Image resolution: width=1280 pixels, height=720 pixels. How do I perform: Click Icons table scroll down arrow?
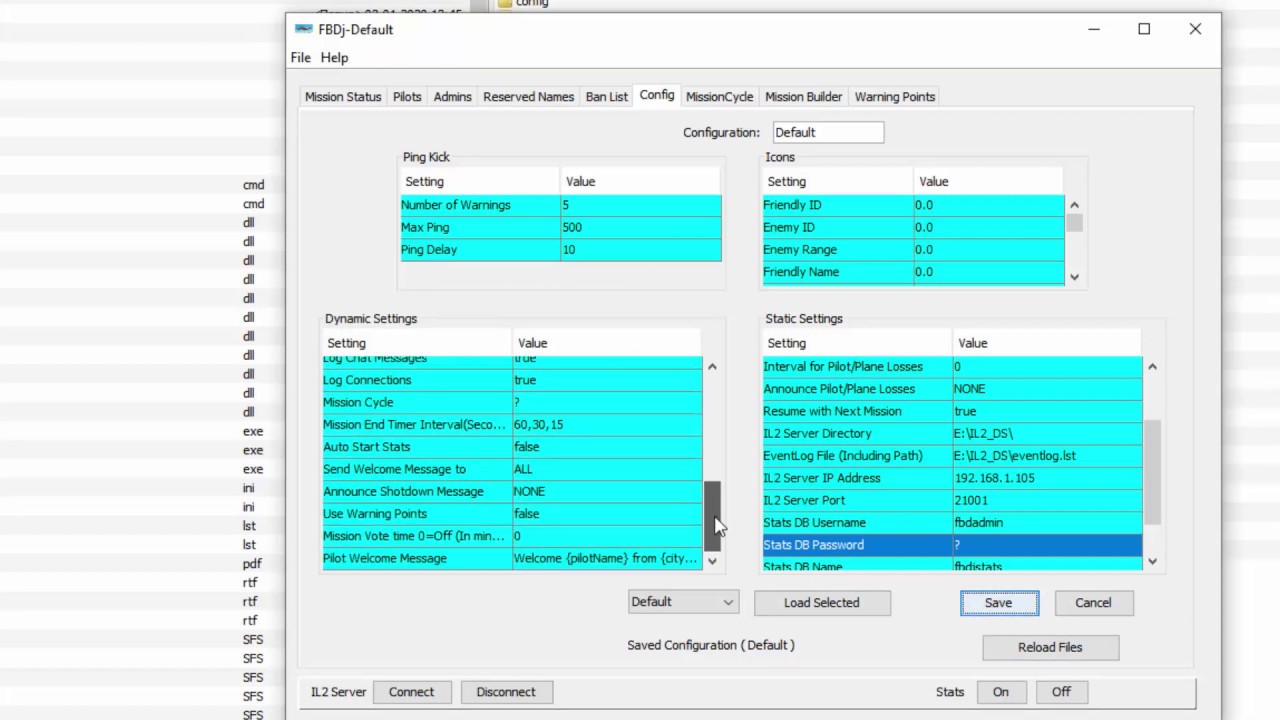[1074, 277]
